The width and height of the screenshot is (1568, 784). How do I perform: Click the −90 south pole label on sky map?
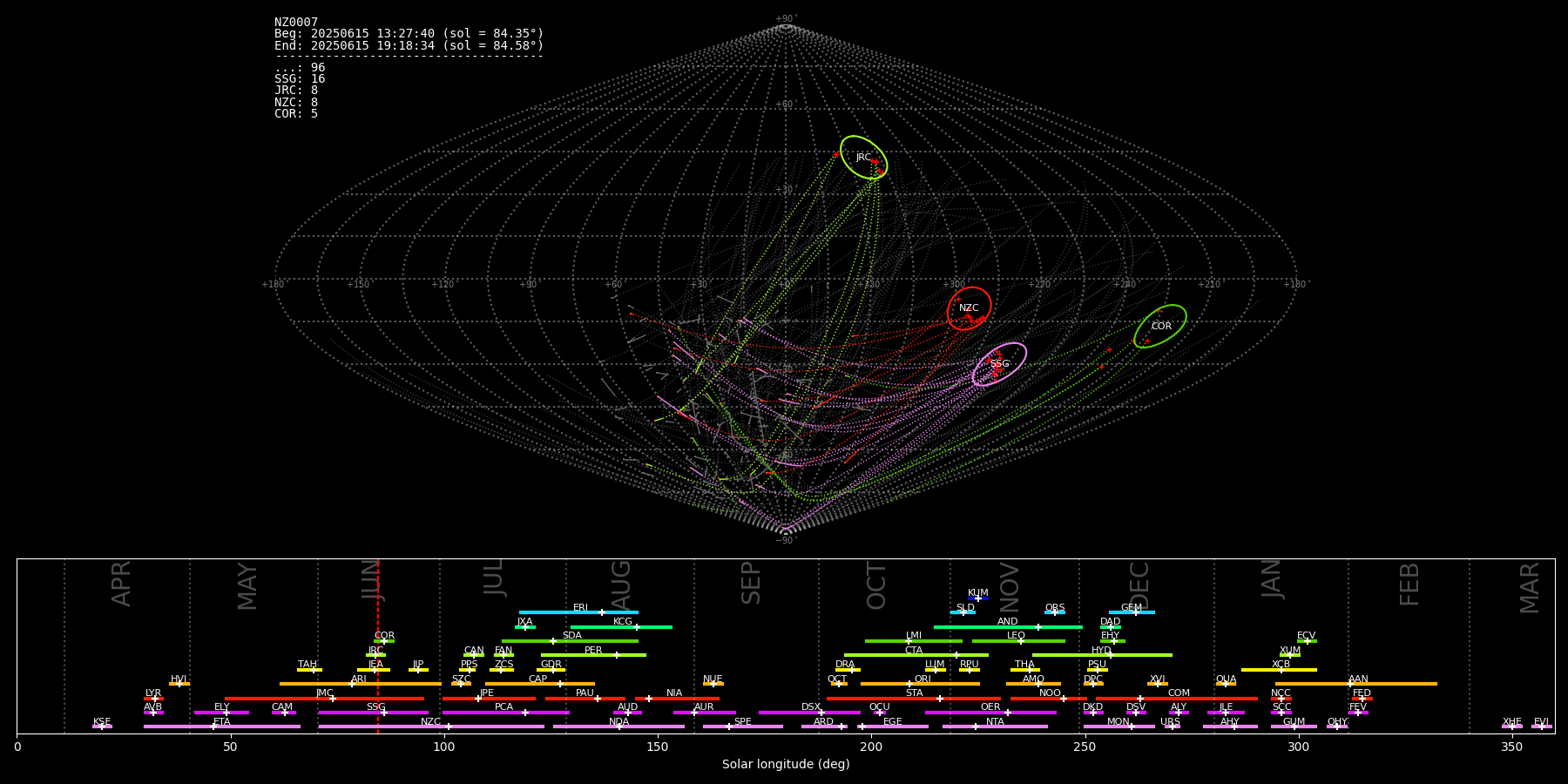pyautogui.click(x=785, y=541)
